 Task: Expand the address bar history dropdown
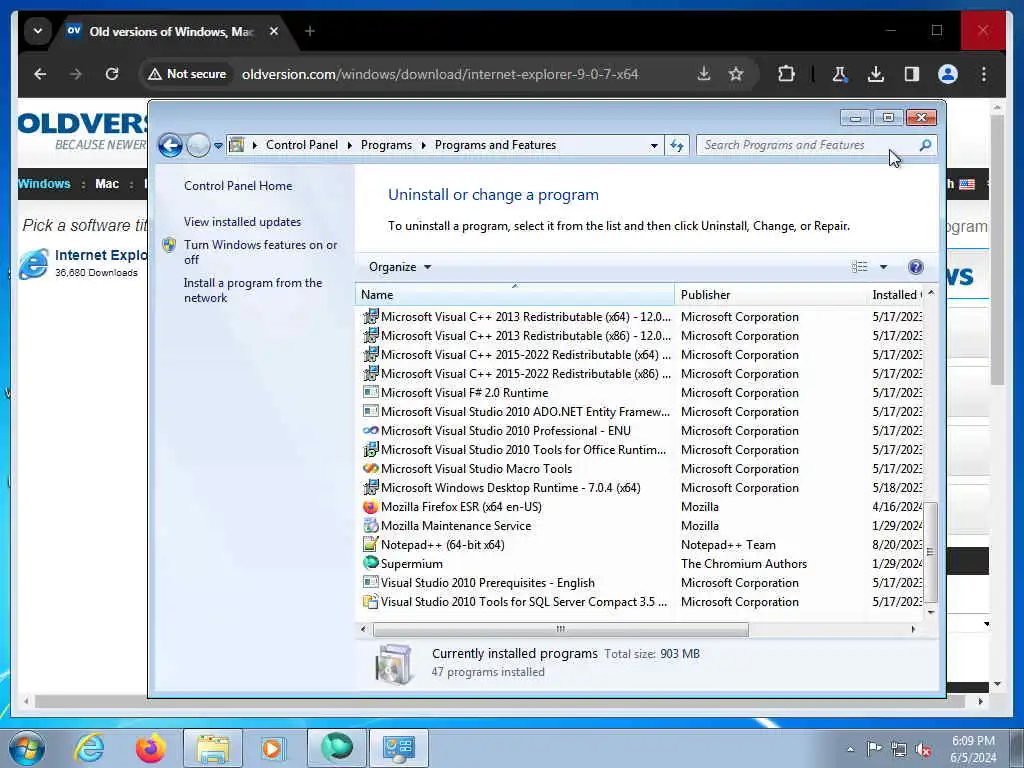[x=654, y=146]
